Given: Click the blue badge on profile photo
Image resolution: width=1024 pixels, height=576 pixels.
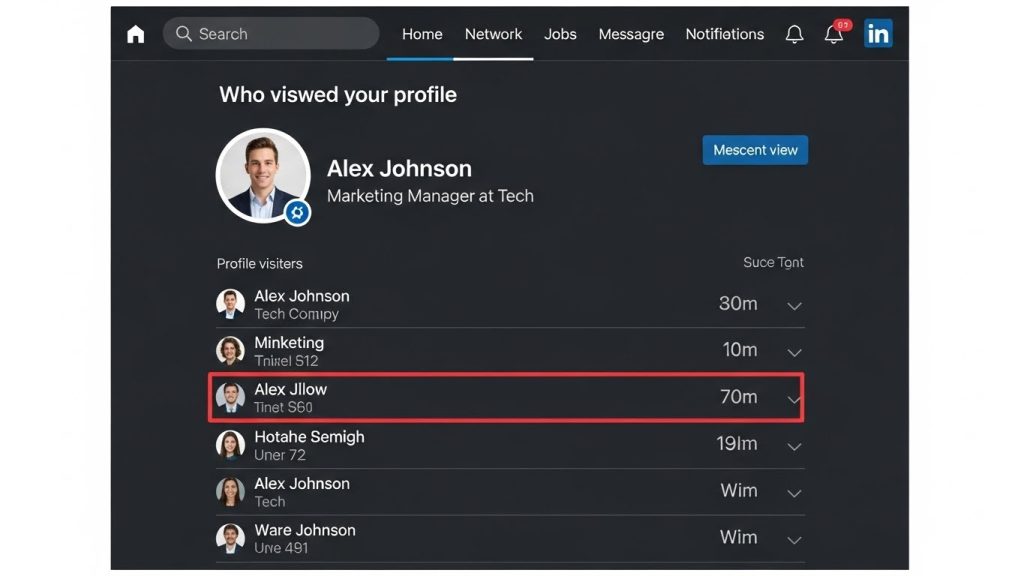Looking at the screenshot, I should (x=297, y=213).
